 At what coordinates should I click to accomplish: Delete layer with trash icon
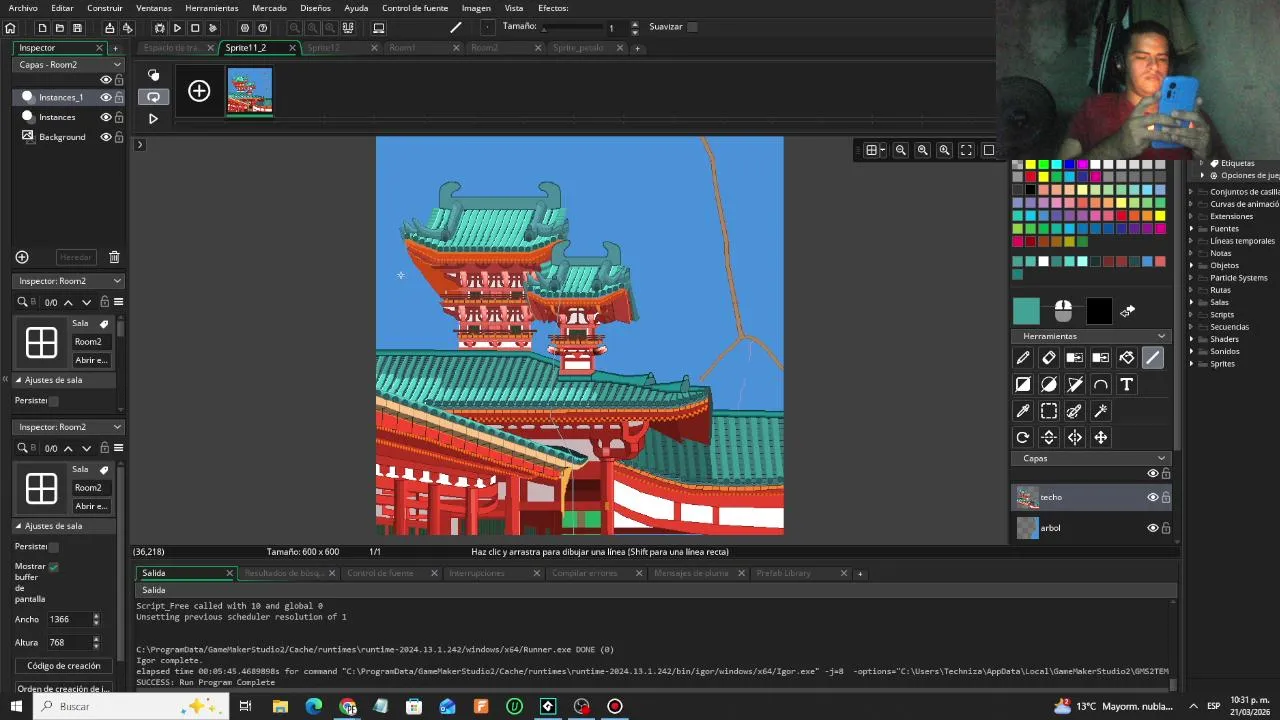tap(114, 257)
